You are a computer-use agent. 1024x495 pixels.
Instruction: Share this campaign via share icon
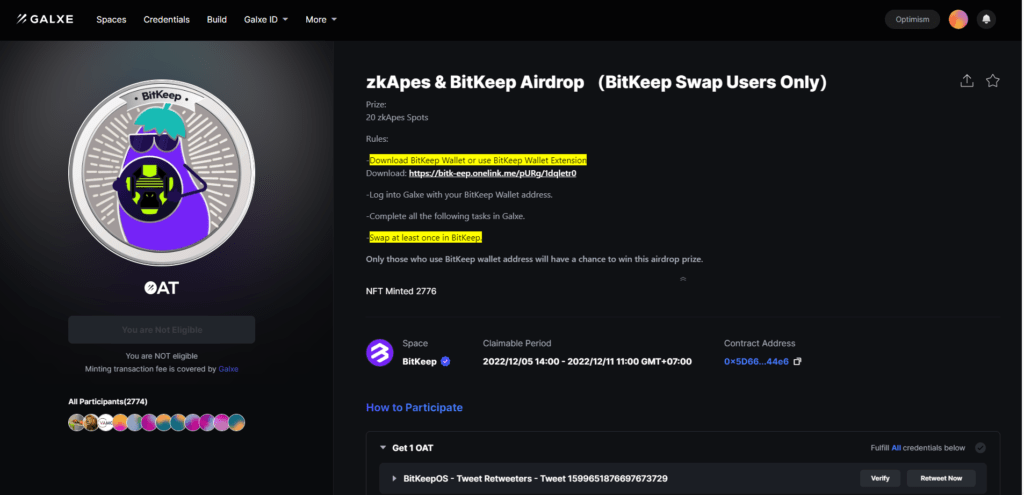pos(967,81)
